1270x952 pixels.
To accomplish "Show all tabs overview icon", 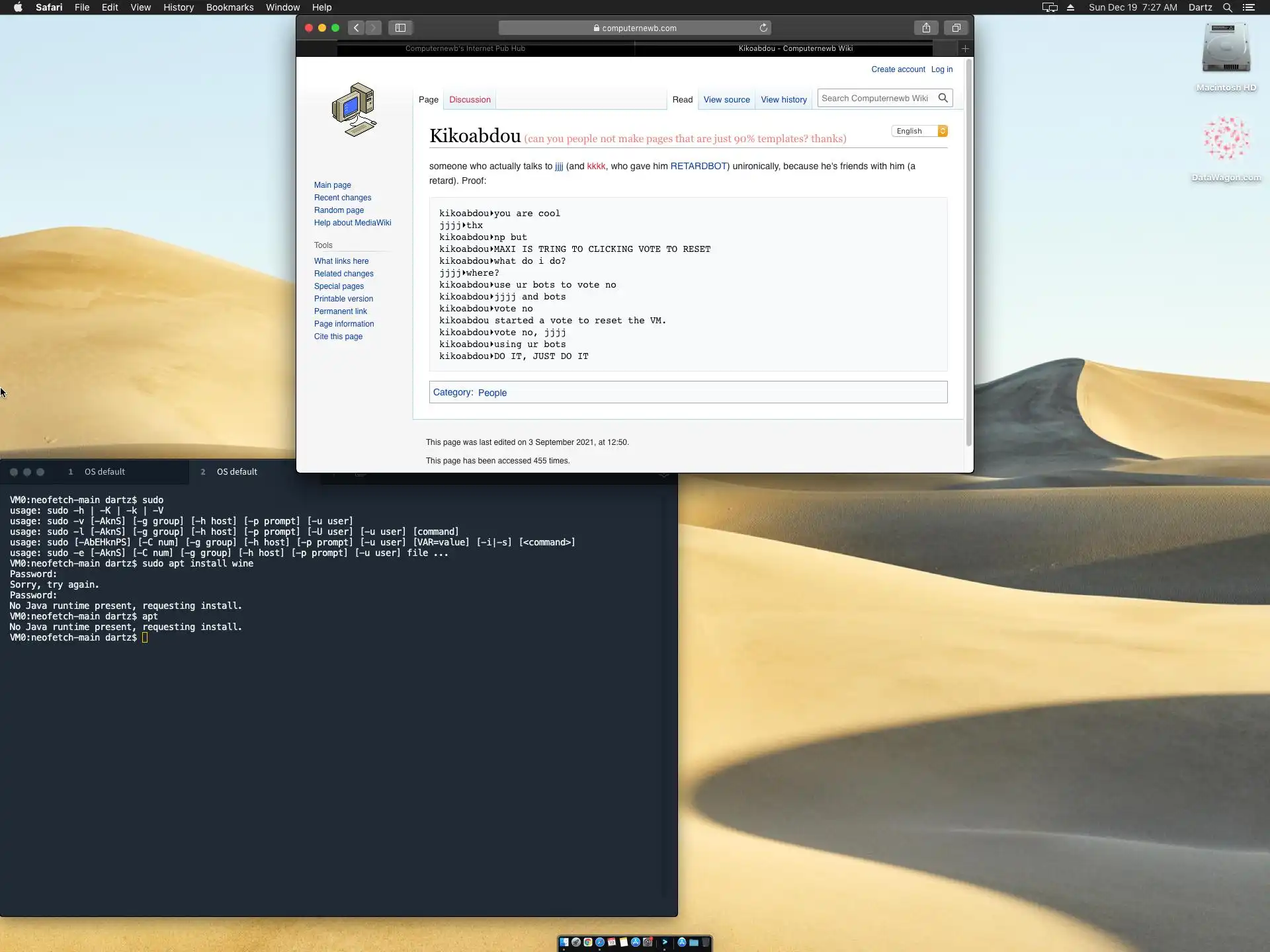I will (956, 28).
